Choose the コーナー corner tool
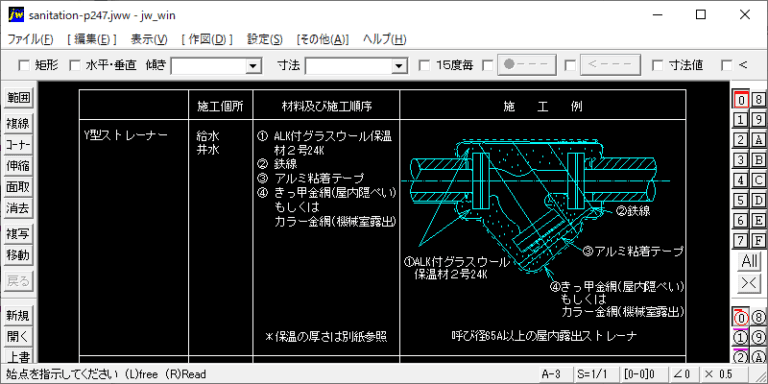768x384 pixels. pos(18,145)
